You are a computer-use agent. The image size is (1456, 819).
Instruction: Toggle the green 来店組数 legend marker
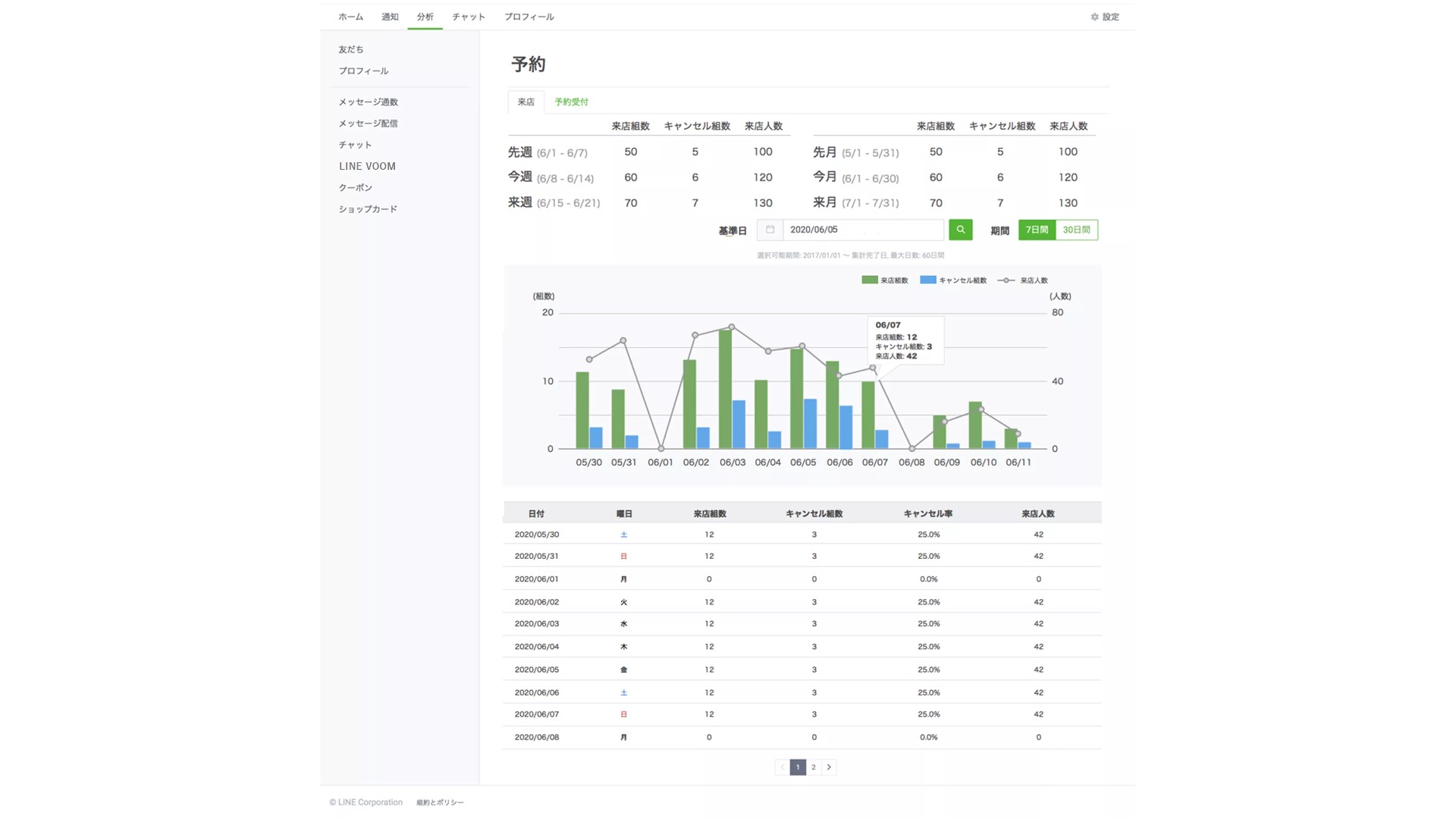click(x=869, y=280)
